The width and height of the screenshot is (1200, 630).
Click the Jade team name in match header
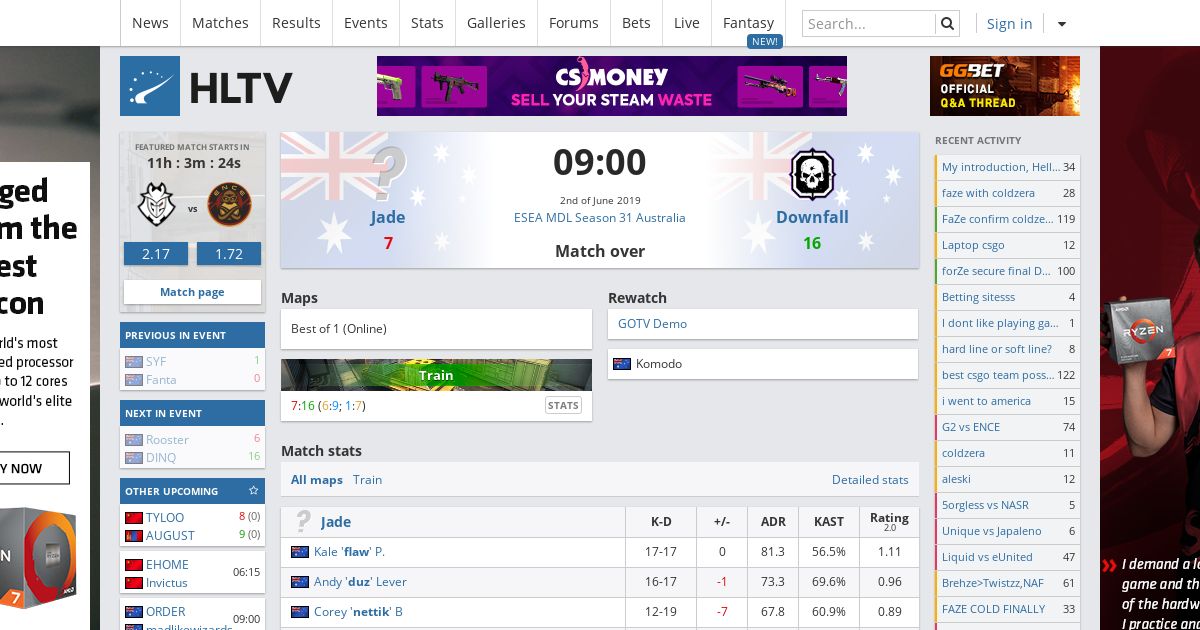click(388, 217)
